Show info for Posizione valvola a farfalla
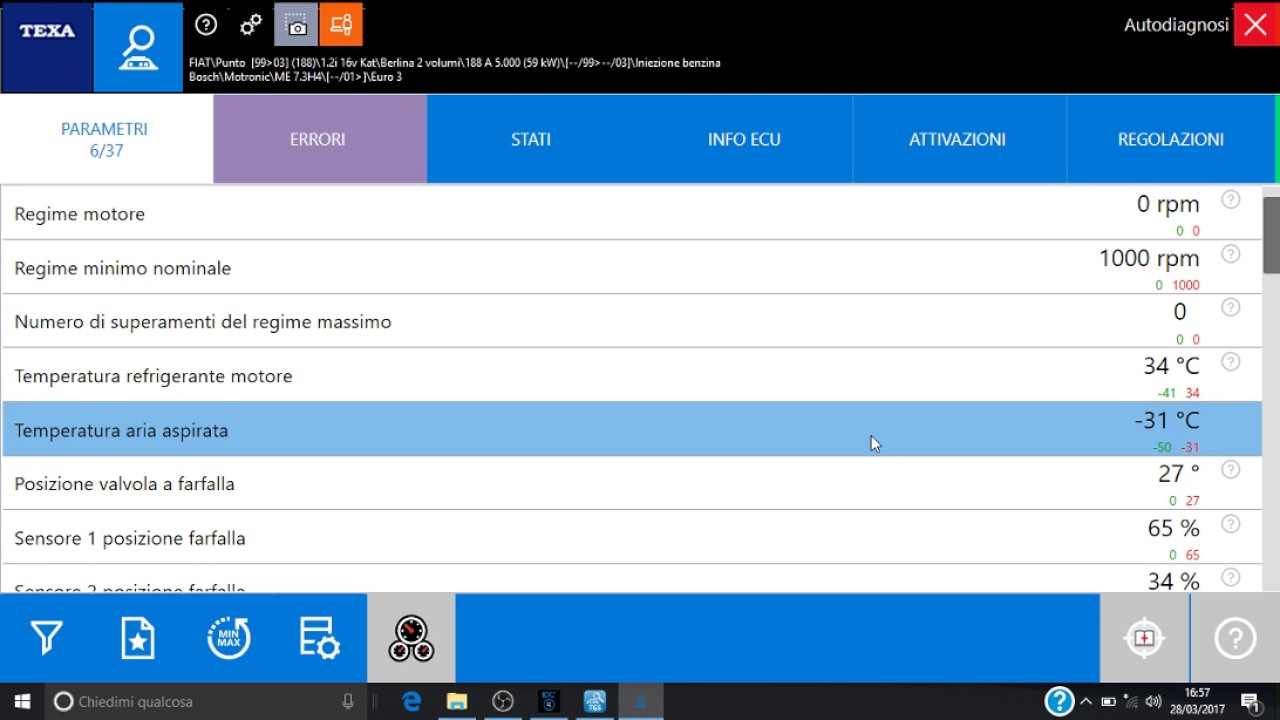Image resolution: width=1280 pixels, height=720 pixels. (x=1231, y=470)
